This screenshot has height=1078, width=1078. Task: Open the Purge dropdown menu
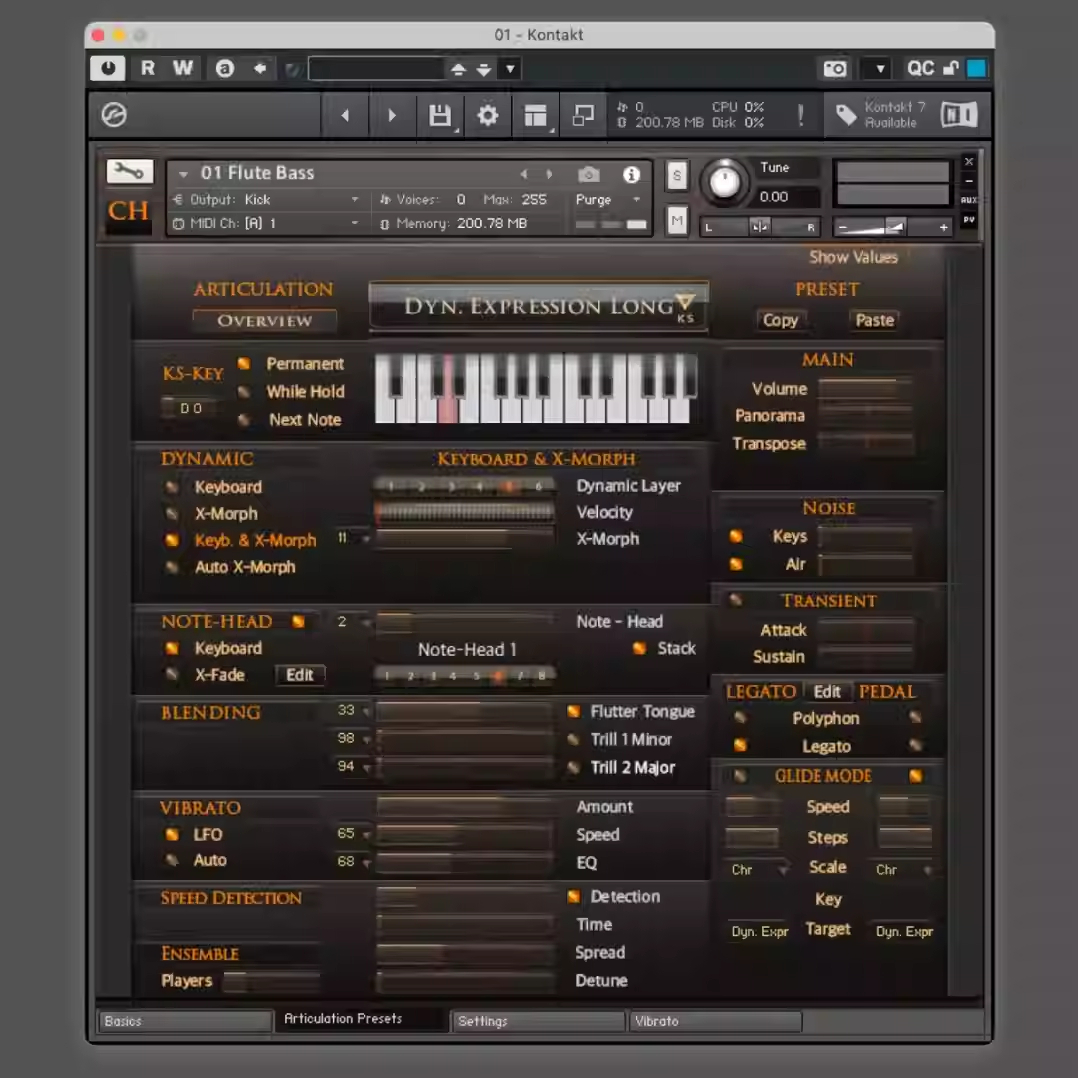point(608,199)
